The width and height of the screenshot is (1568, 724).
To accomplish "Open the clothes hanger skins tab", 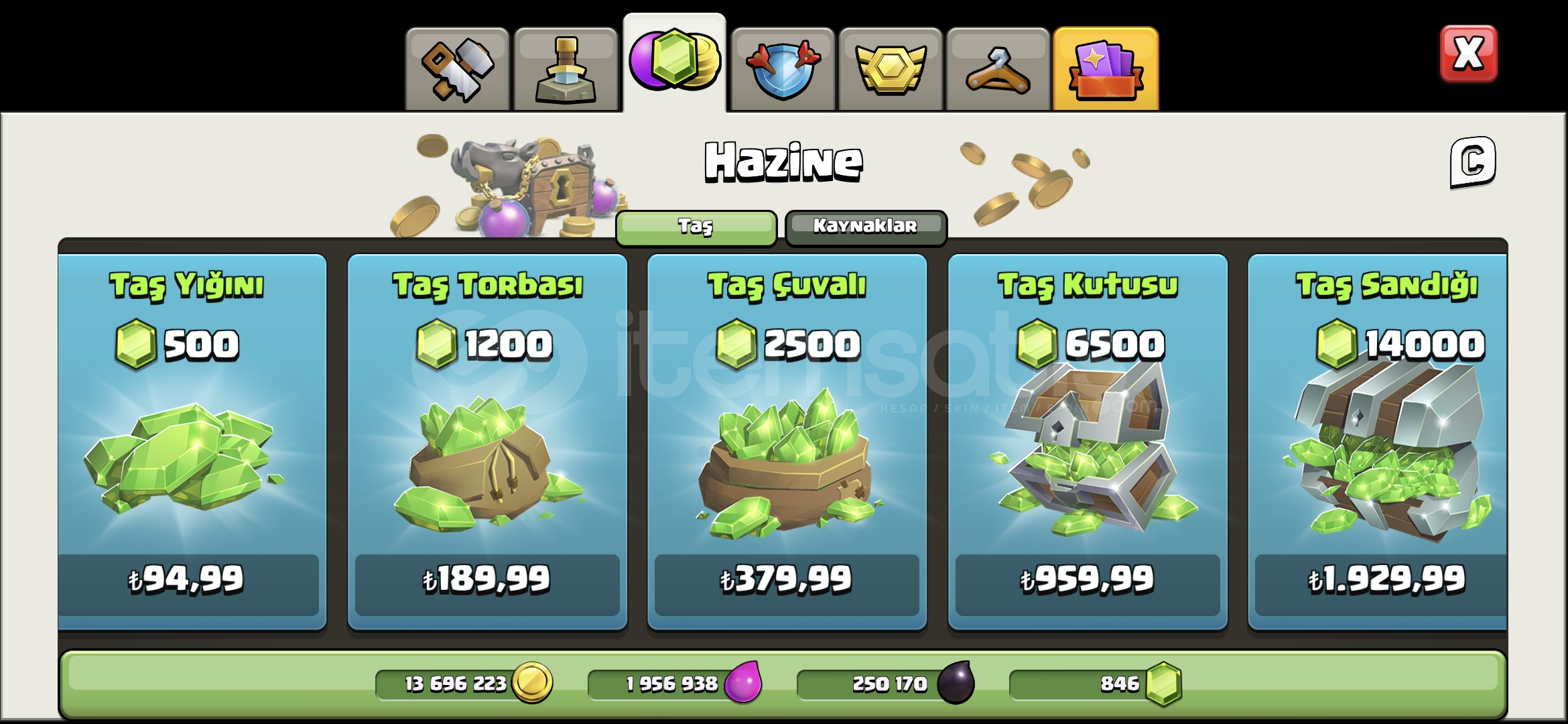I will 998,69.
